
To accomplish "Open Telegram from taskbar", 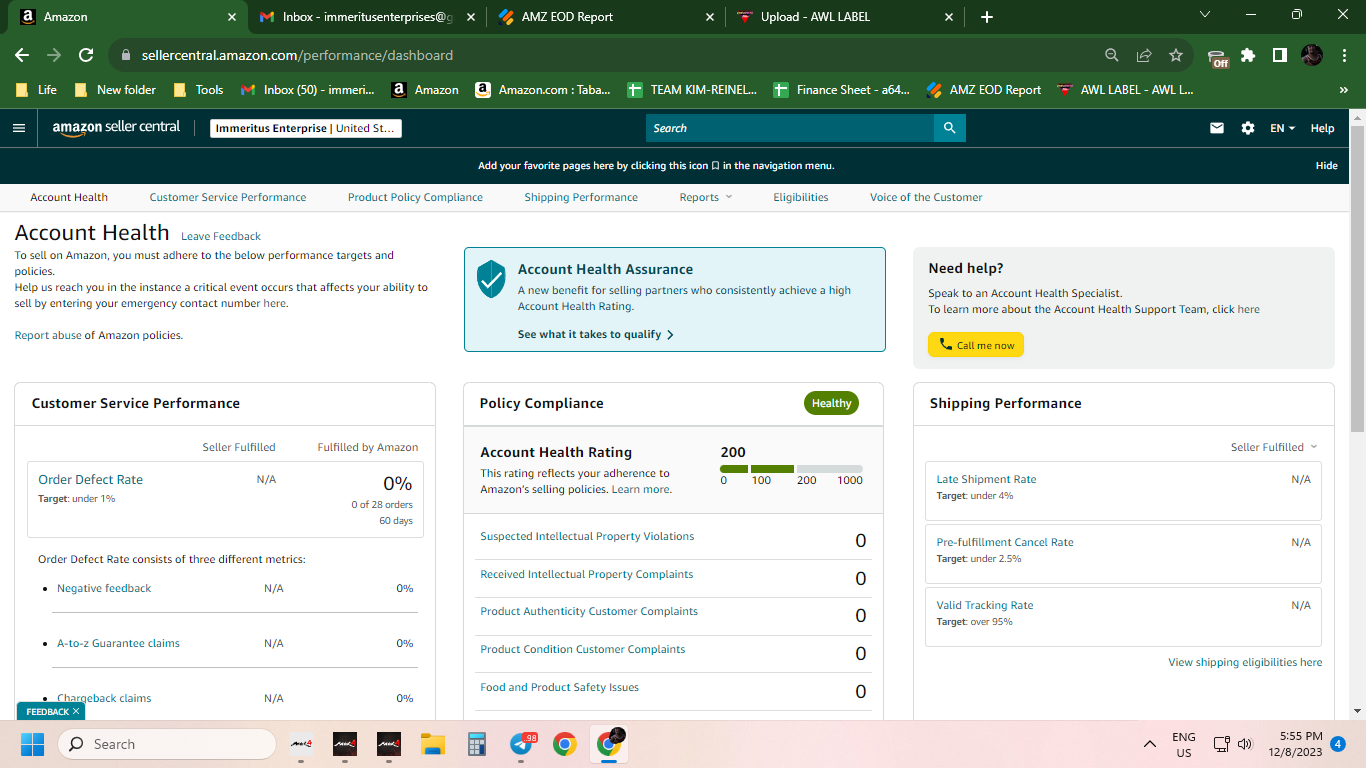I will click(521, 744).
